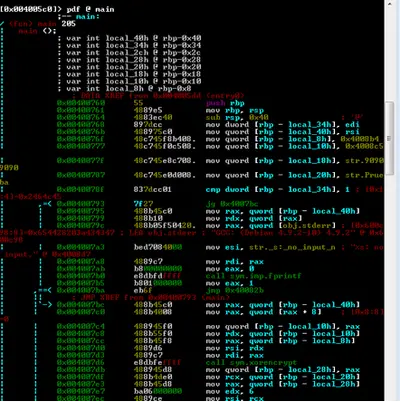
Task: Click 'var int local_18h @ rbp-0x18' line
Action: (129, 74)
